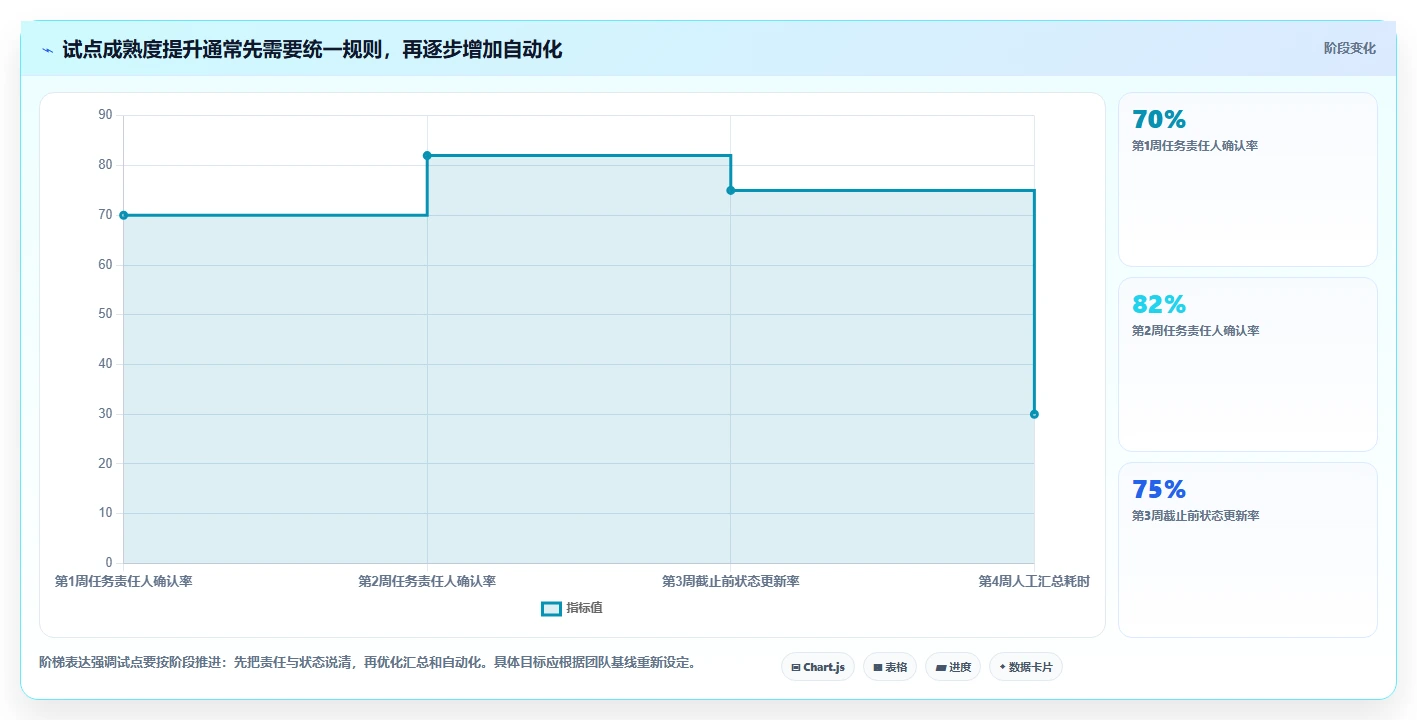Click the 表格 tag icon
The height and width of the screenshot is (720, 1417).
click(877, 667)
